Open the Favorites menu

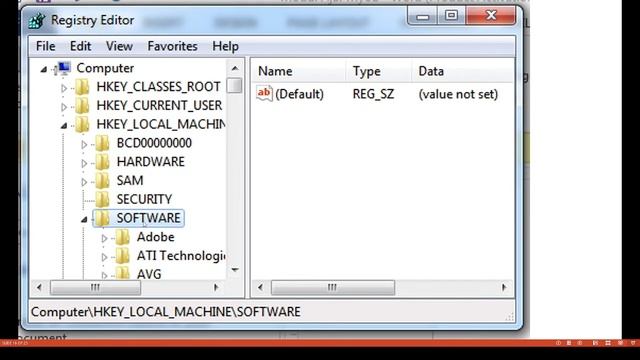coord(172,46)
